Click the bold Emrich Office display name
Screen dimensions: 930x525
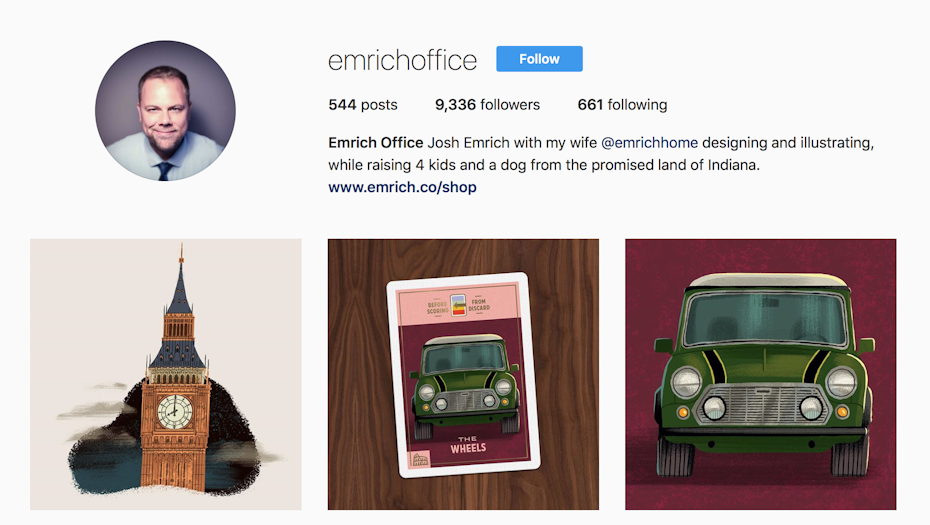click(x=375, y=143)
